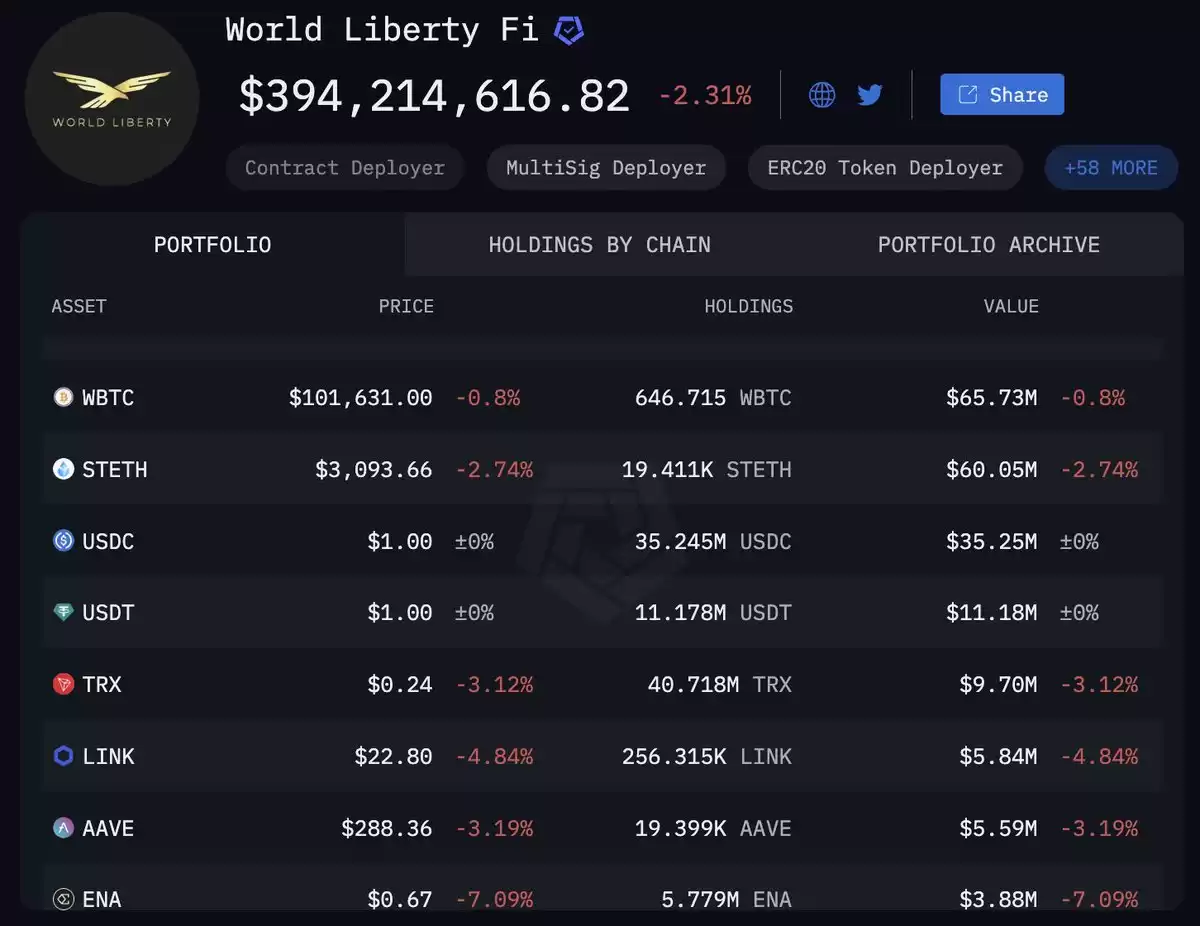This screenshot has width=1200, height=926.
Task: Click the $5.59M AAVE value
Action: [x=998, y=828]
